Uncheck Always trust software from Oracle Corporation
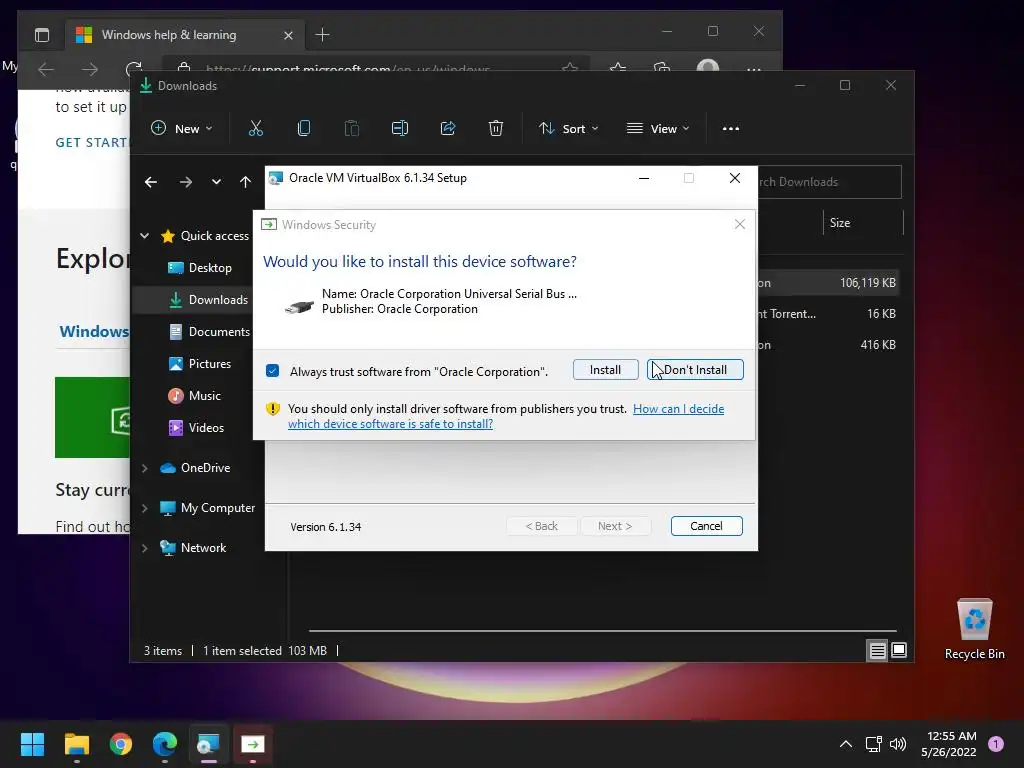The height and width of the screenshot is (768, 1024). pos(272,371)
